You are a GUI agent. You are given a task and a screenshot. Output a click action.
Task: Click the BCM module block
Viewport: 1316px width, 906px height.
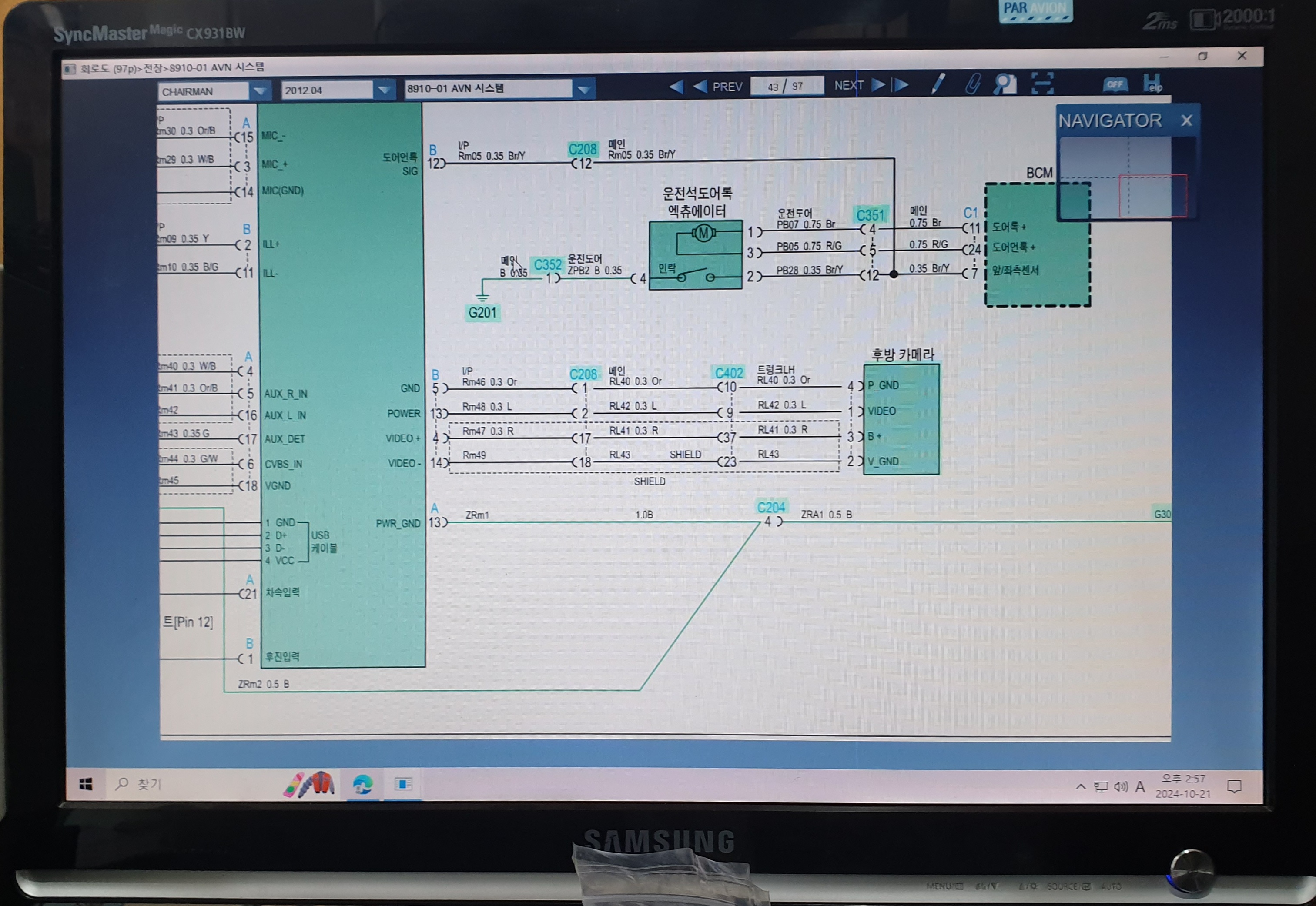coord(1037,245)
